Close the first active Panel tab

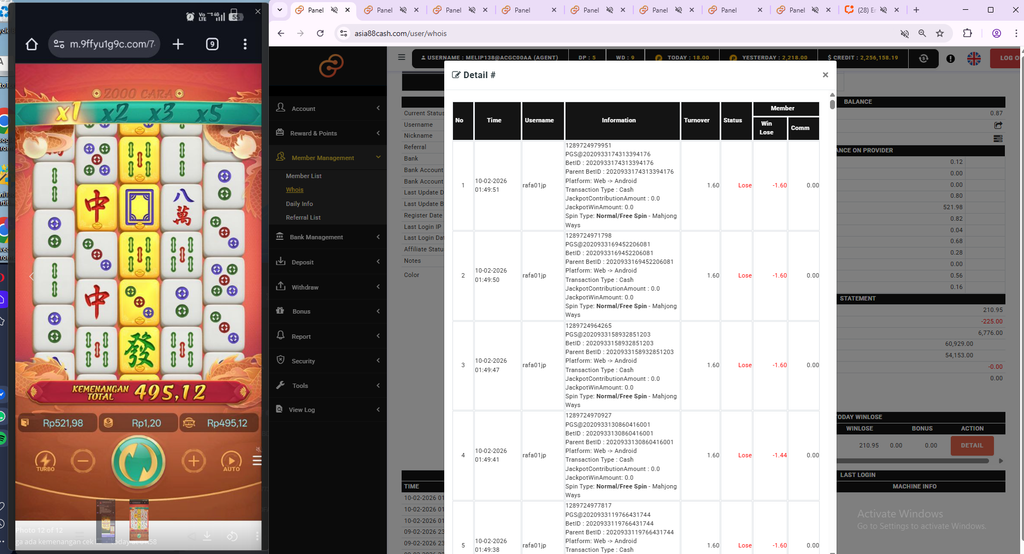pyautogui.click(x=347, y=10)
